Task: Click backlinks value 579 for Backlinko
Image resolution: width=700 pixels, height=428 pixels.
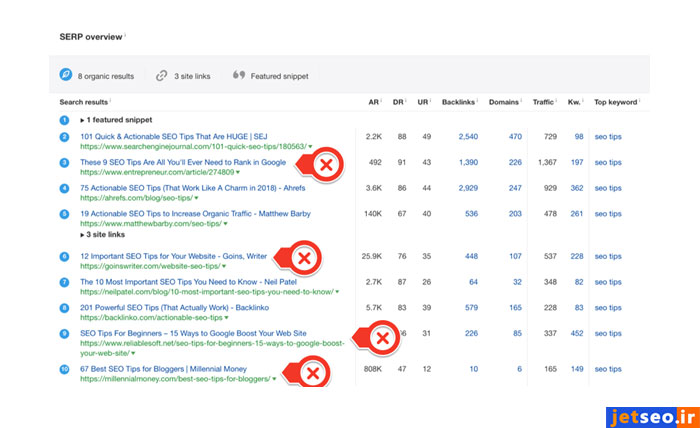Action: (x=471, y=307)
